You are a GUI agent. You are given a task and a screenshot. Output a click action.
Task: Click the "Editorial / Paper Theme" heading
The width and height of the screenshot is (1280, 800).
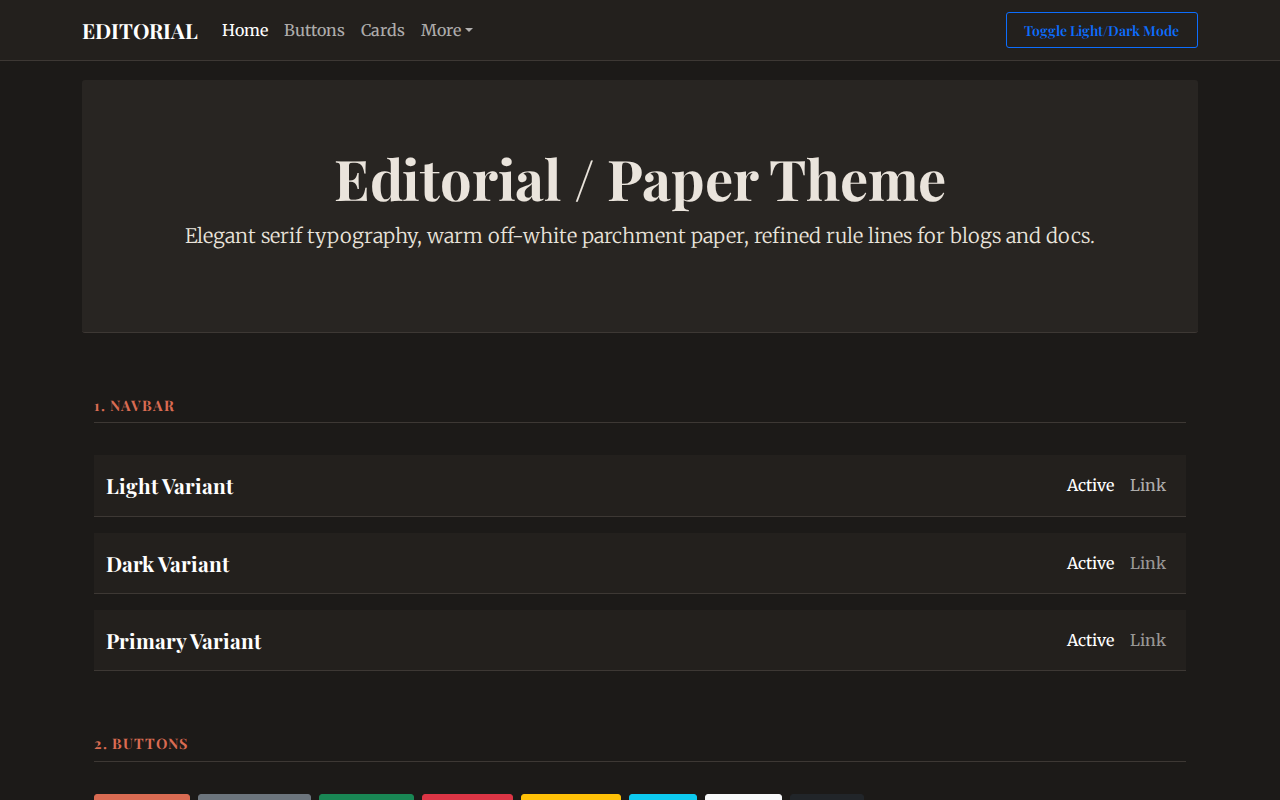tap(640, 180)
